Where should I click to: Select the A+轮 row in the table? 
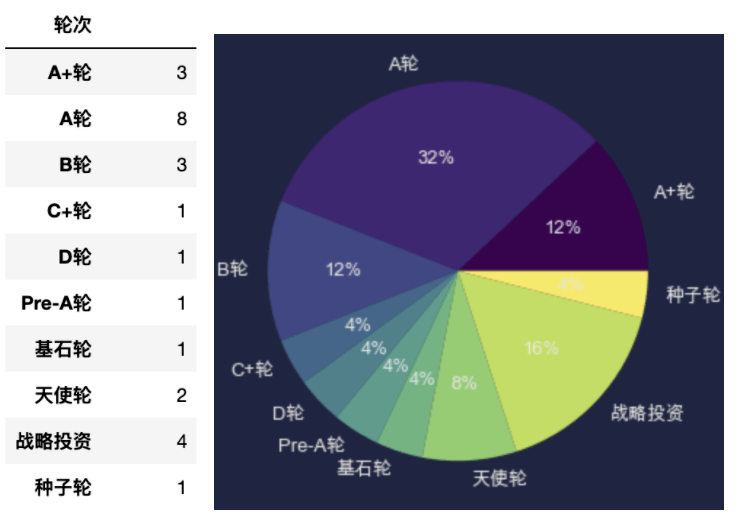click(101, 72)
